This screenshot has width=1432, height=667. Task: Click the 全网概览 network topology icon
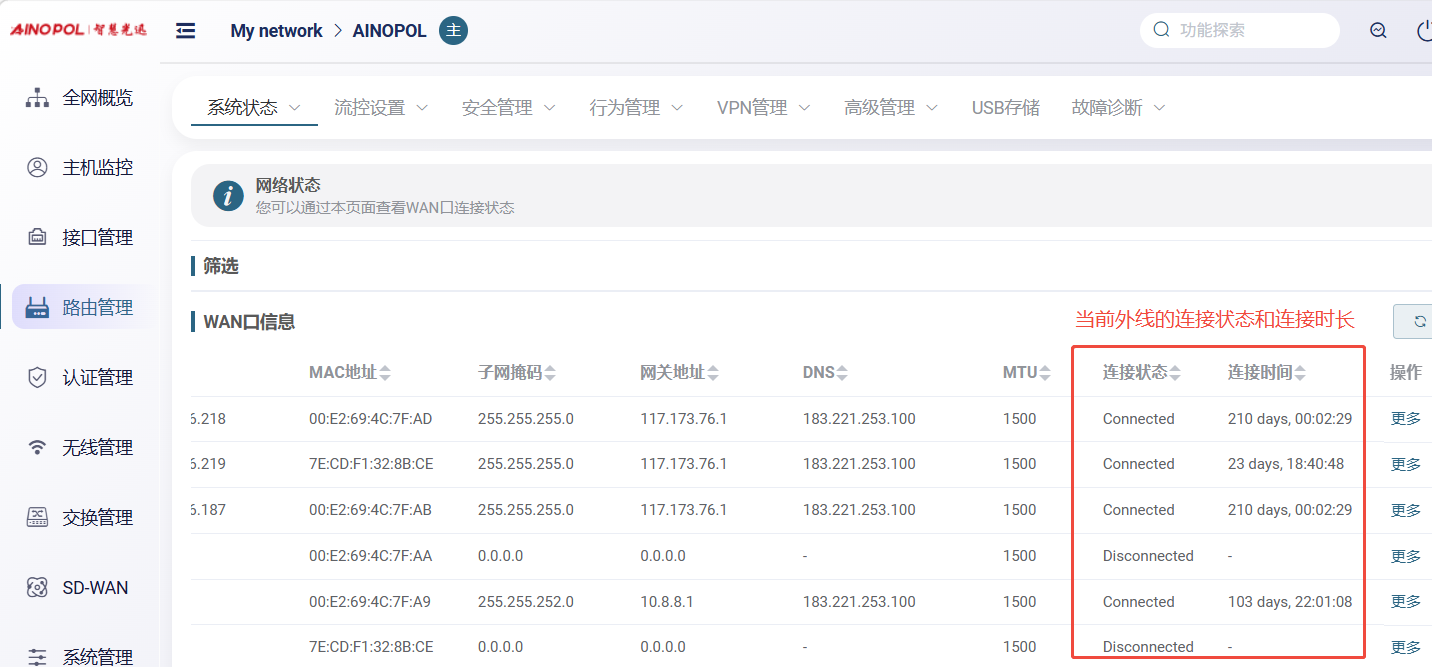37,98
